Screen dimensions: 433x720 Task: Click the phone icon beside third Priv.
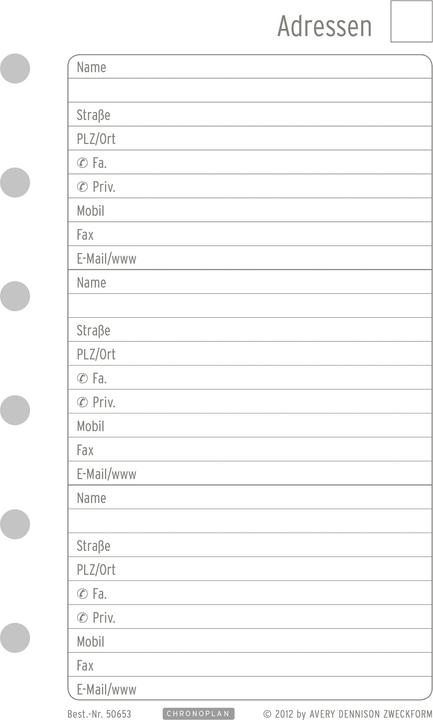click(x=82, y=618)
